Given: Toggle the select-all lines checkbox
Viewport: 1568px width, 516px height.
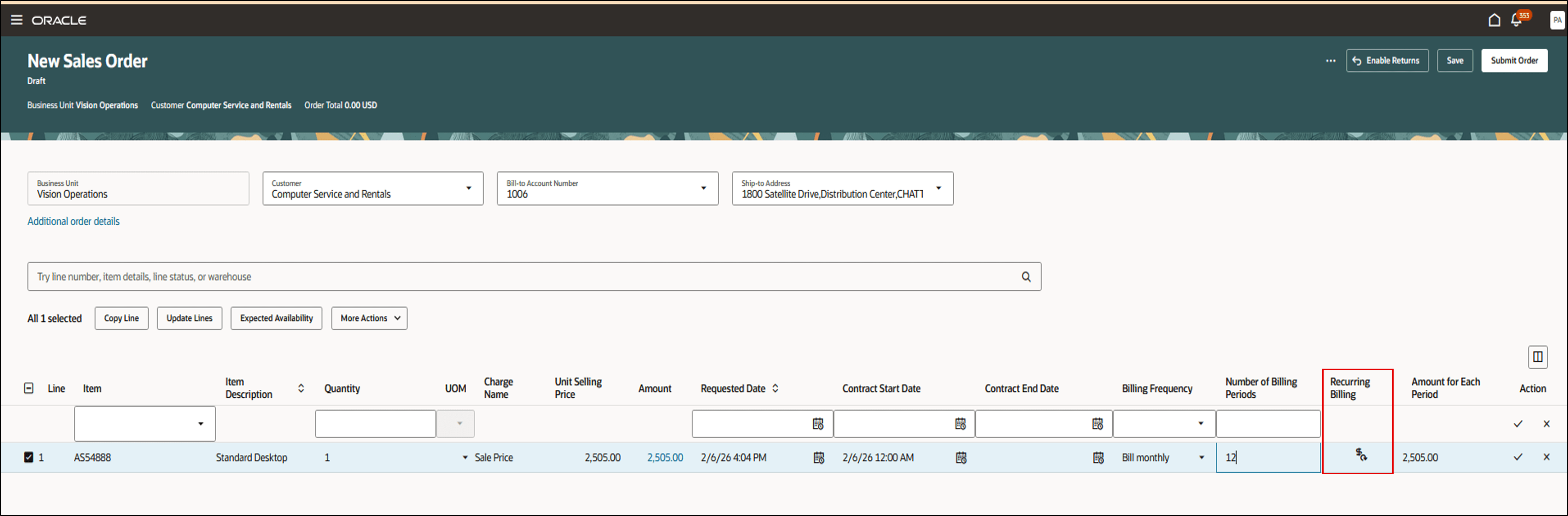Looking at the screenshot, I should (29, 388).
